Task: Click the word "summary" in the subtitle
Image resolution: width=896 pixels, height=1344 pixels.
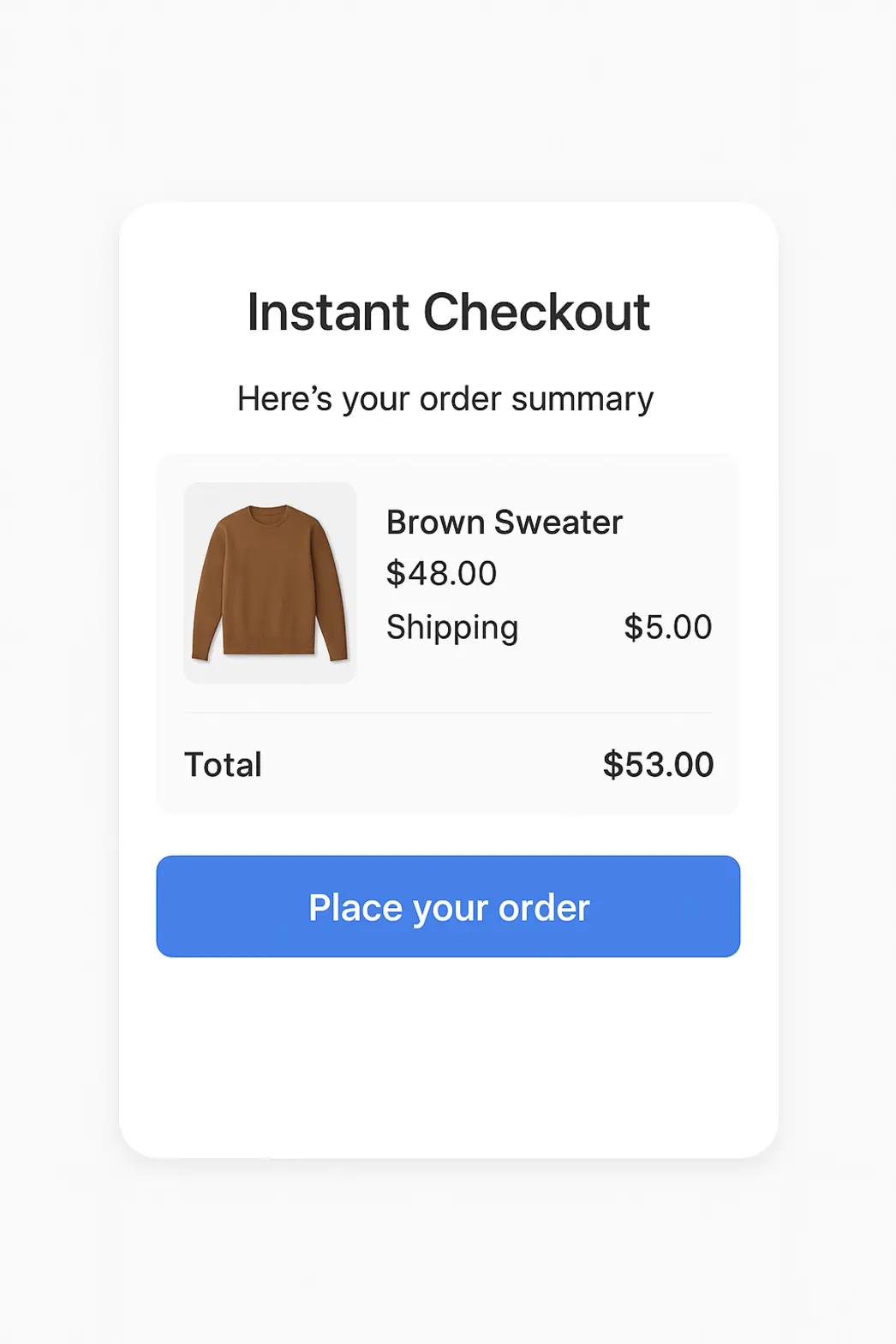Action: [x=582, y=399]
